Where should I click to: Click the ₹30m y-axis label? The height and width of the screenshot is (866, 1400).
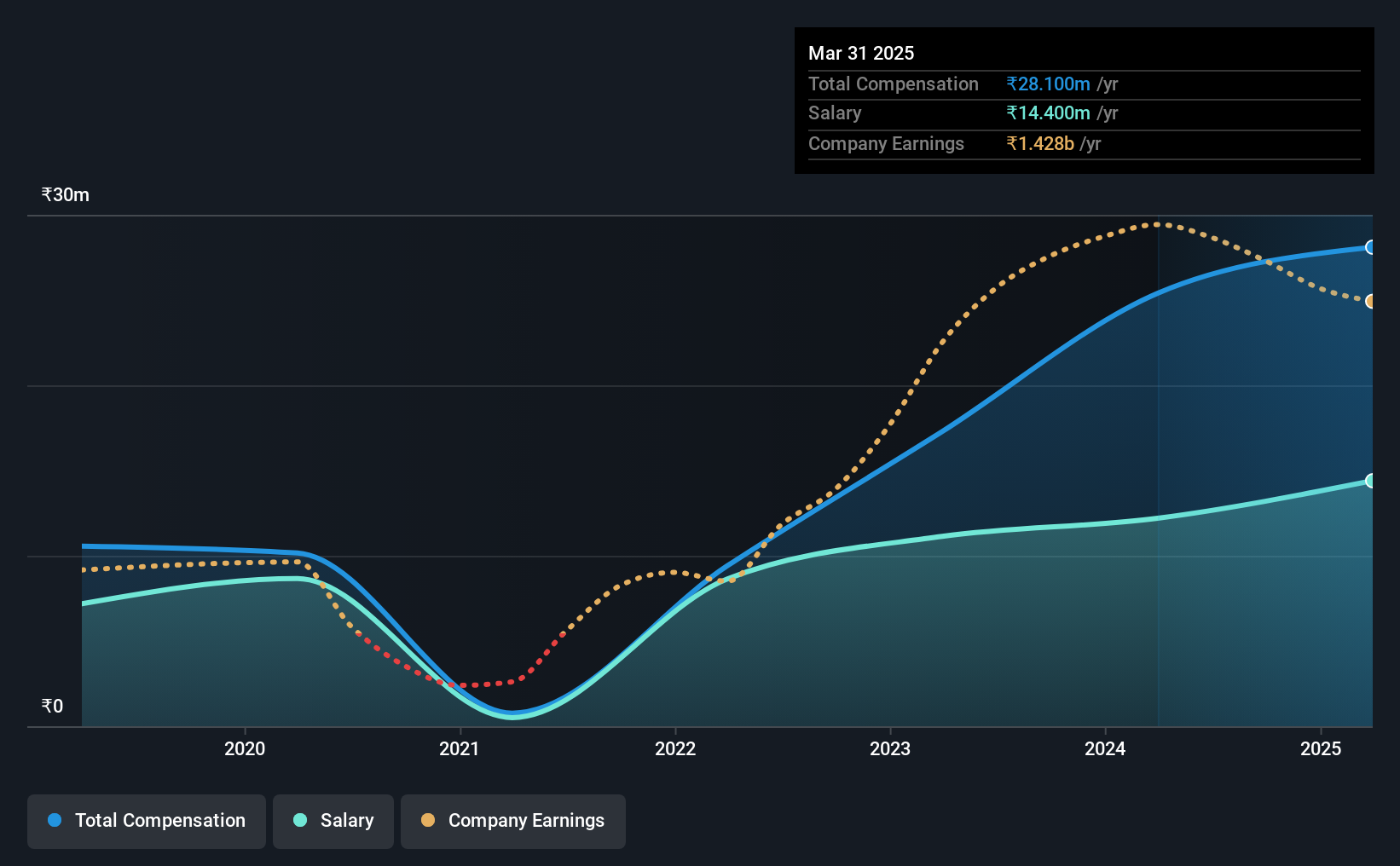[x=66, y=195]
